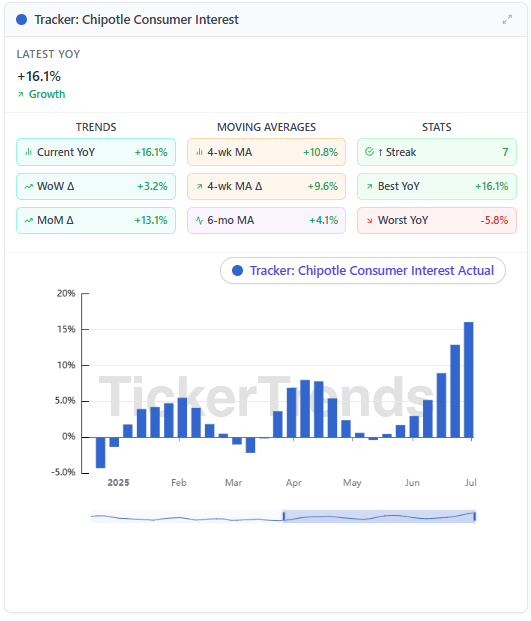Select the MoM Δ trend card

tap(96, 220)
